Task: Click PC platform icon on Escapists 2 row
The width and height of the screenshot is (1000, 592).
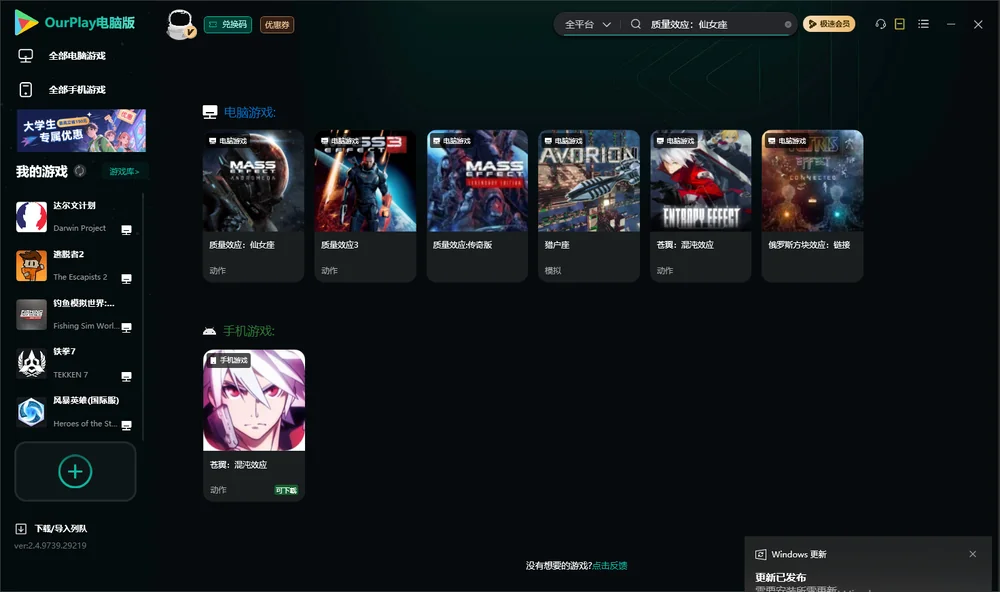Action: (126, 279)
